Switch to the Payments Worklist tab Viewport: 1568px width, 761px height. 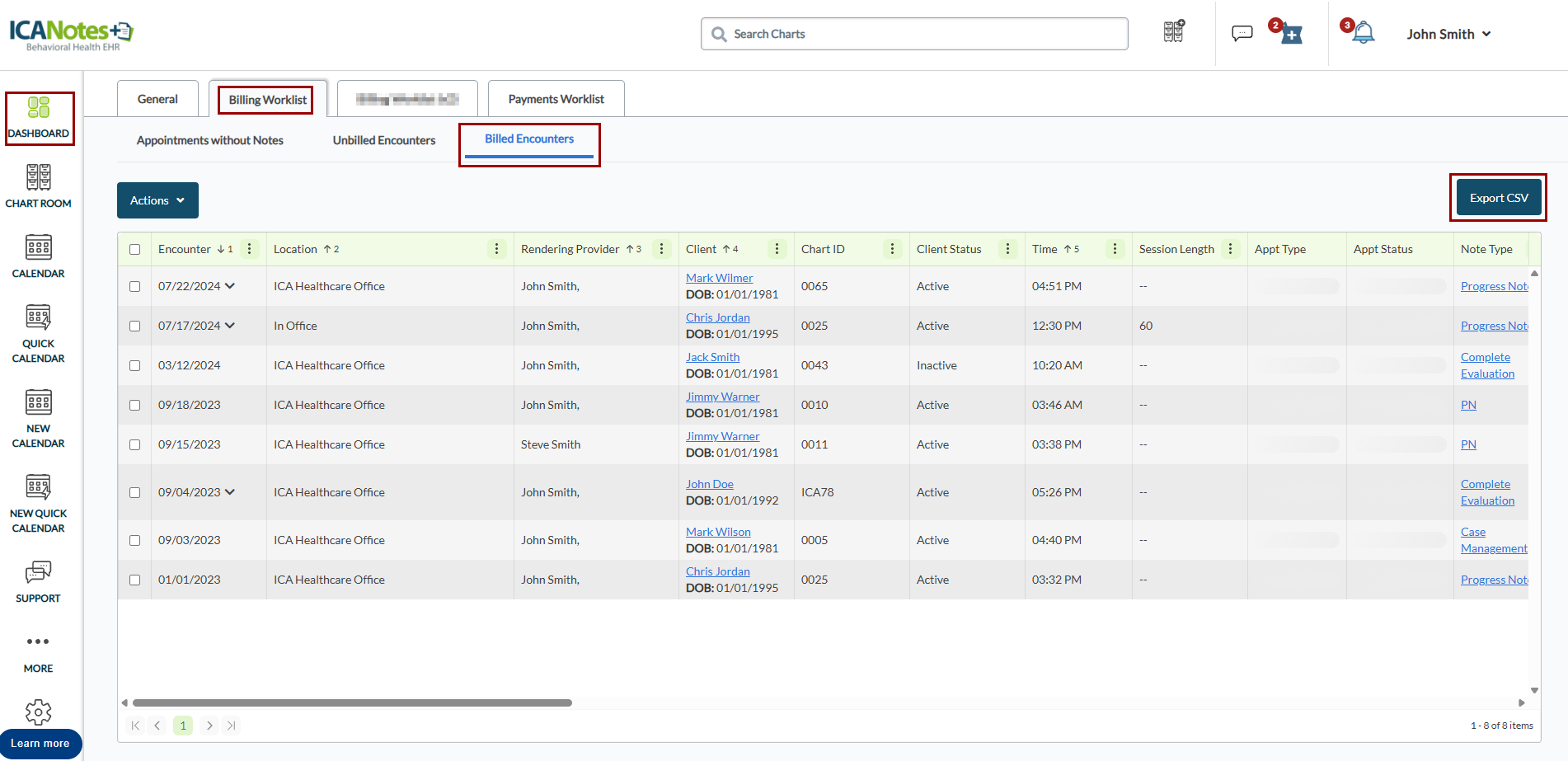pyautogui.click(x=556, y=99)
